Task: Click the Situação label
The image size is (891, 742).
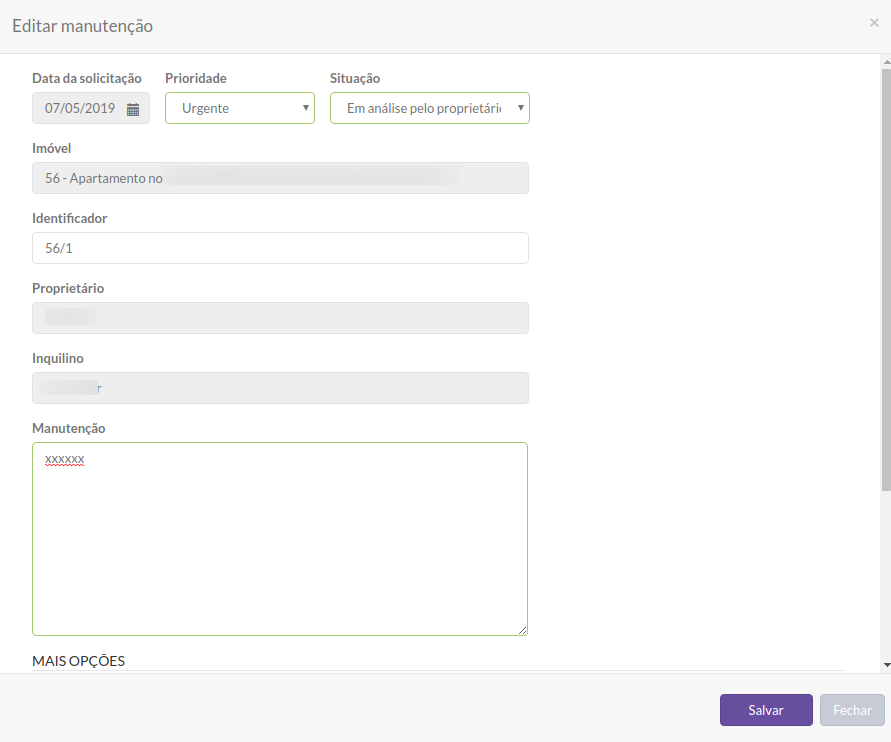Action: (x=355, y=78)
